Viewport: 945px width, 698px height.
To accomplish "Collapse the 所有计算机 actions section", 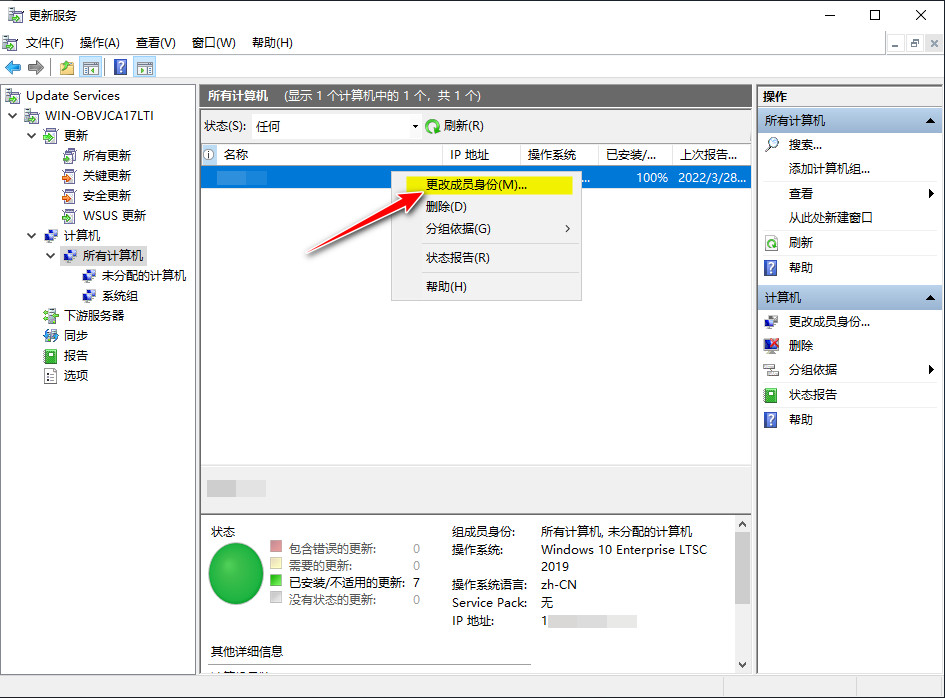I will (930, 121).
